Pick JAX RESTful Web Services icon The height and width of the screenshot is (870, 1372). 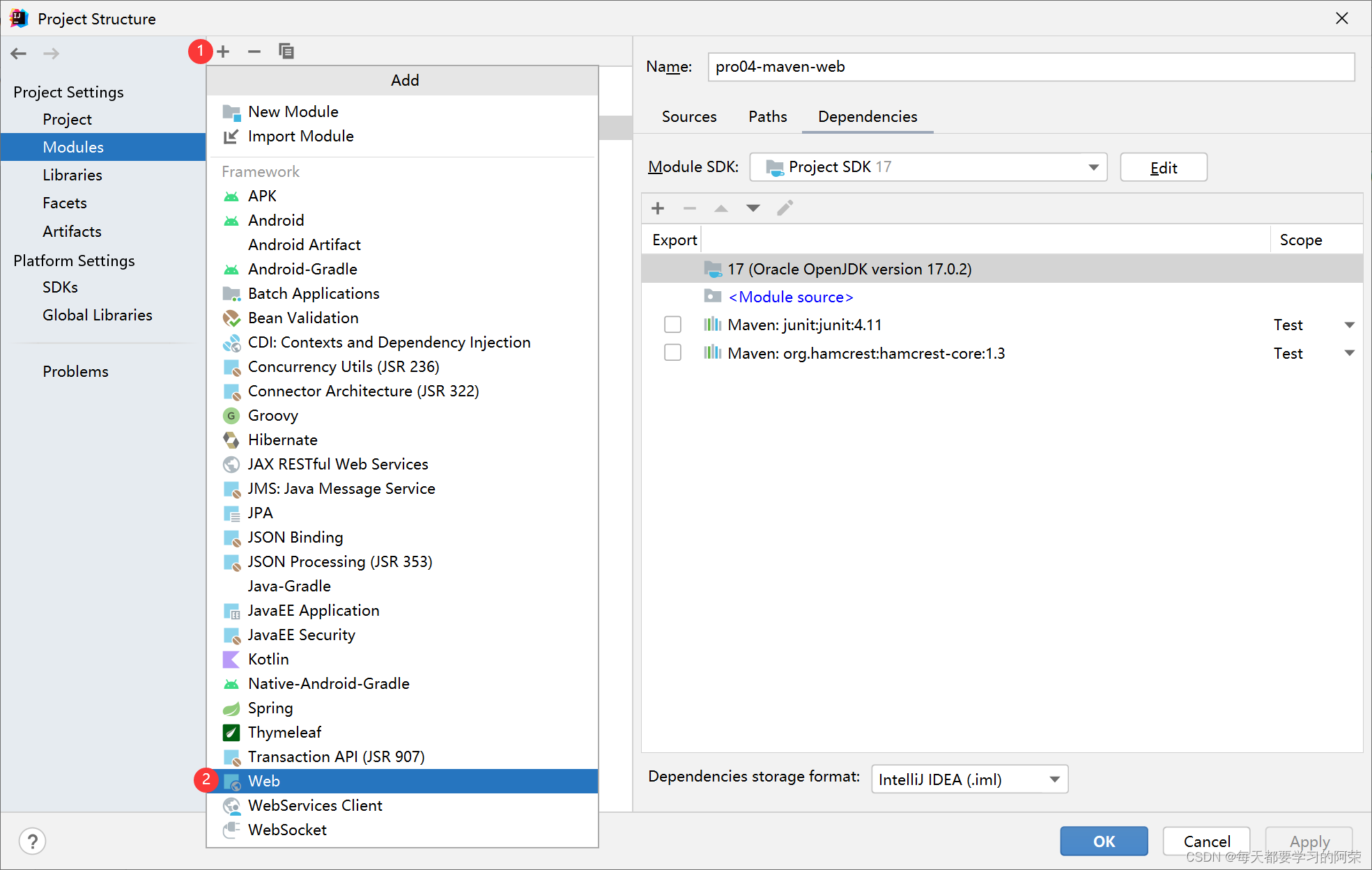coord(231,465)
